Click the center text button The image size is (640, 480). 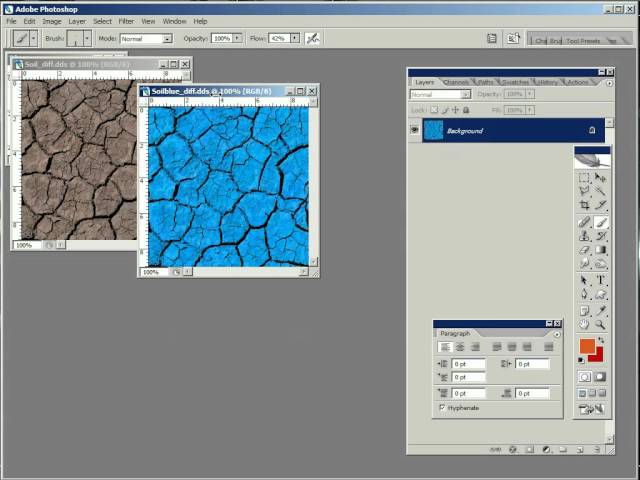pos(460,347)
